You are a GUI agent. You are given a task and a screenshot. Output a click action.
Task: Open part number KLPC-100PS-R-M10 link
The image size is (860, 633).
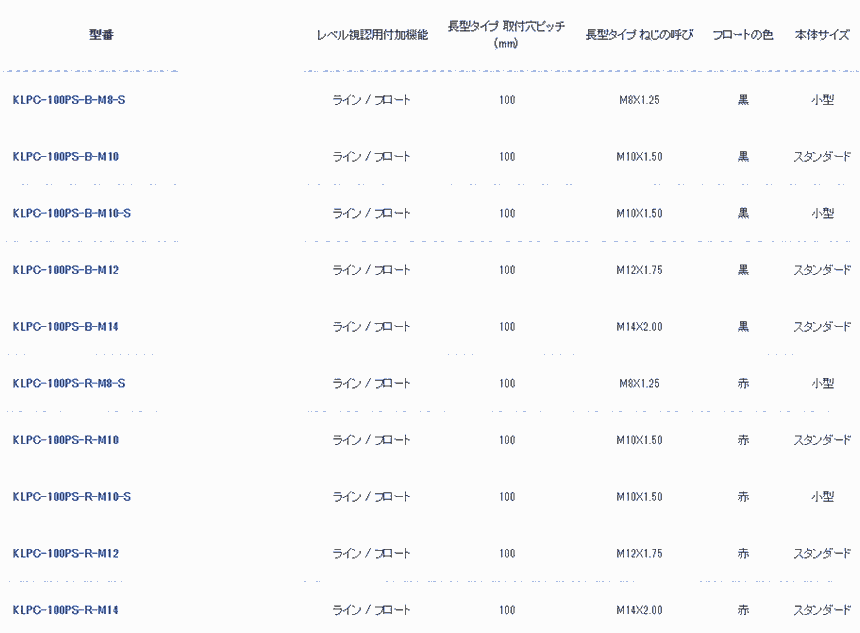click(66, 440)
